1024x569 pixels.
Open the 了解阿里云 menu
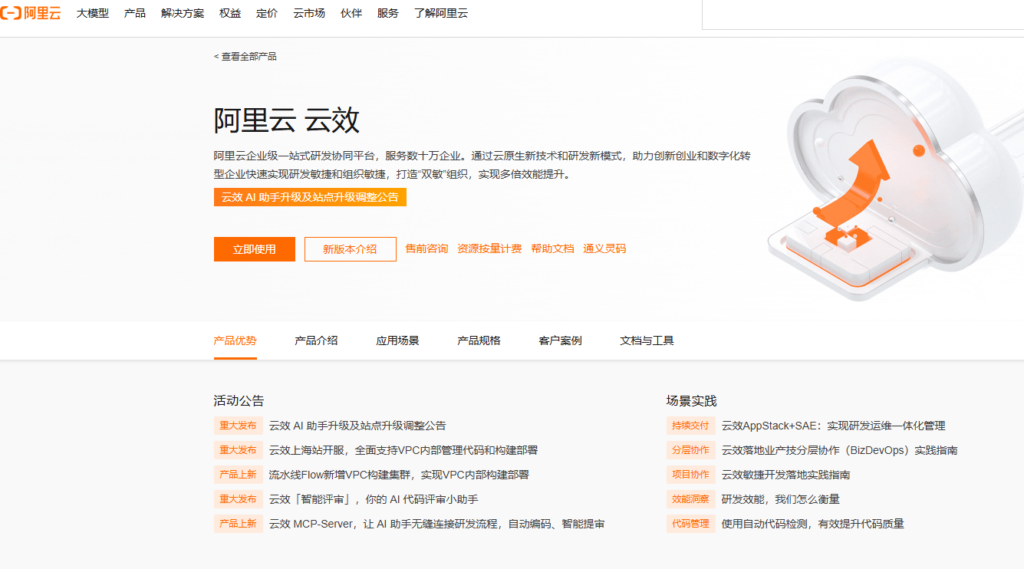[441, 13]
